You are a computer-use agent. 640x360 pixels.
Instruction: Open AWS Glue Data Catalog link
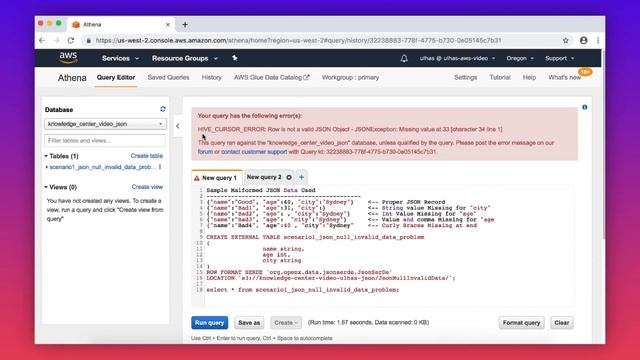pos(271,78)
